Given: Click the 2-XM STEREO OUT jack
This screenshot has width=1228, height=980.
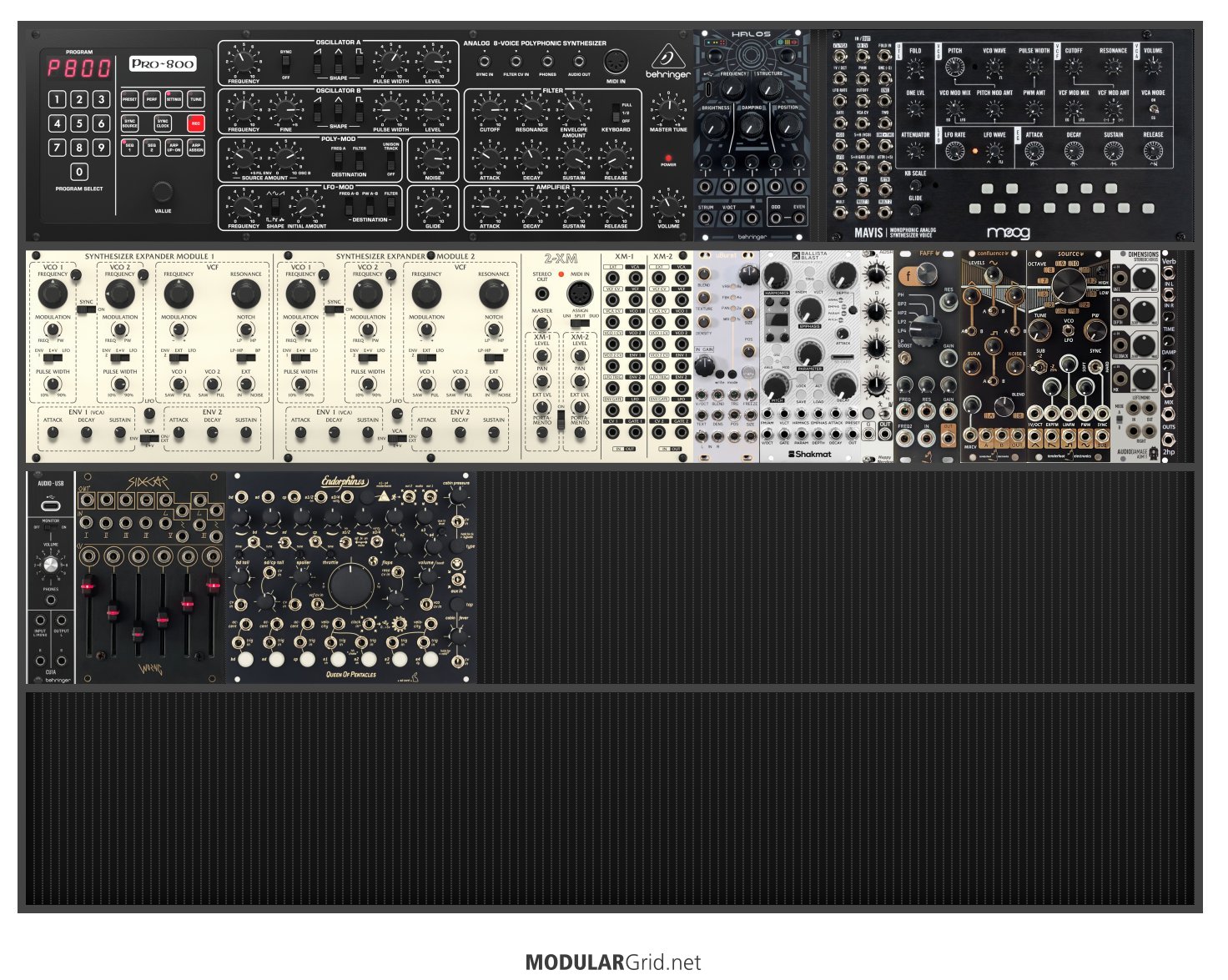Looking at the screenshot, I should [542, 293].
